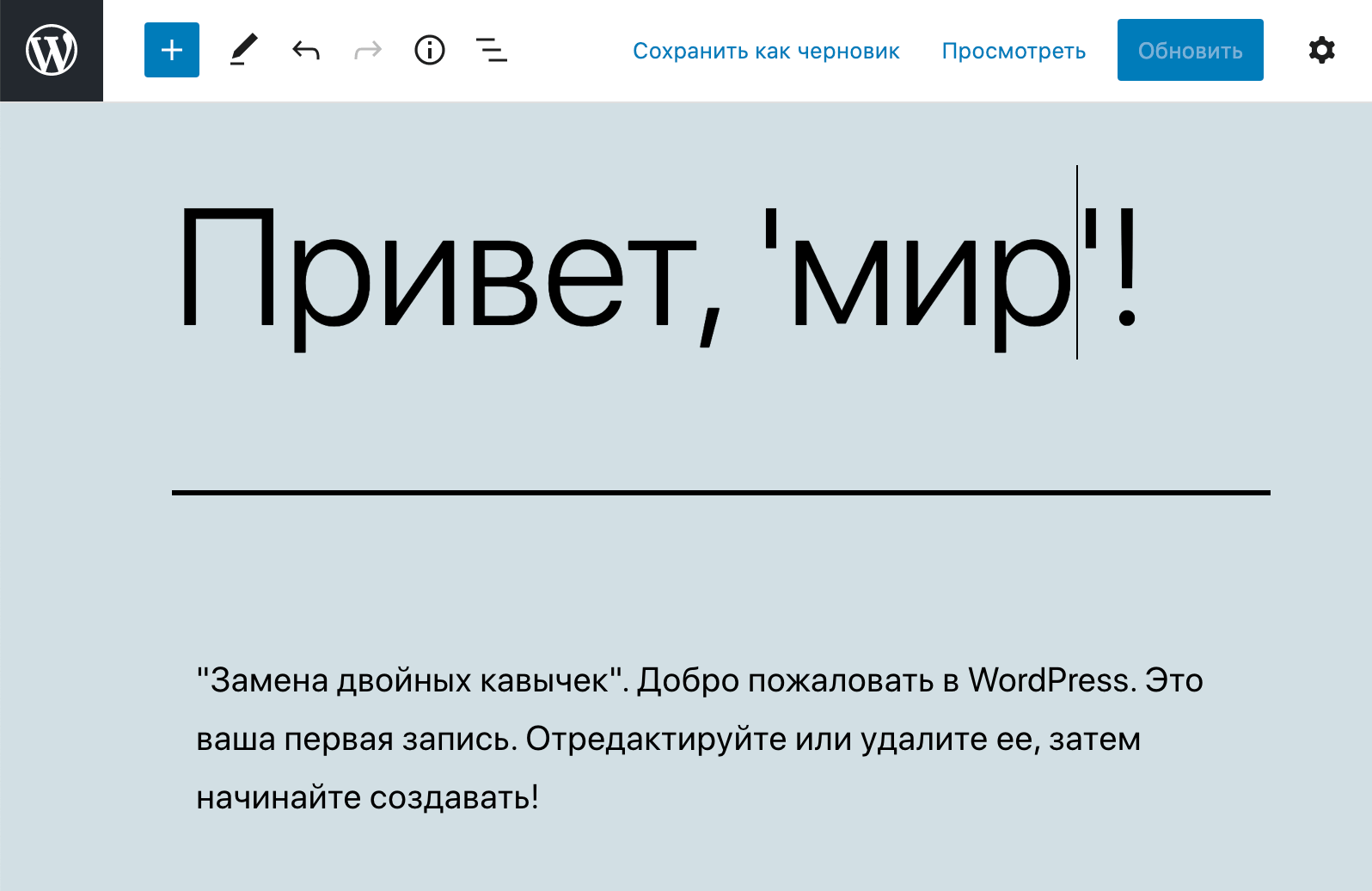Redo the undone change
The image size is (1372, 891).
pos(368,50)
